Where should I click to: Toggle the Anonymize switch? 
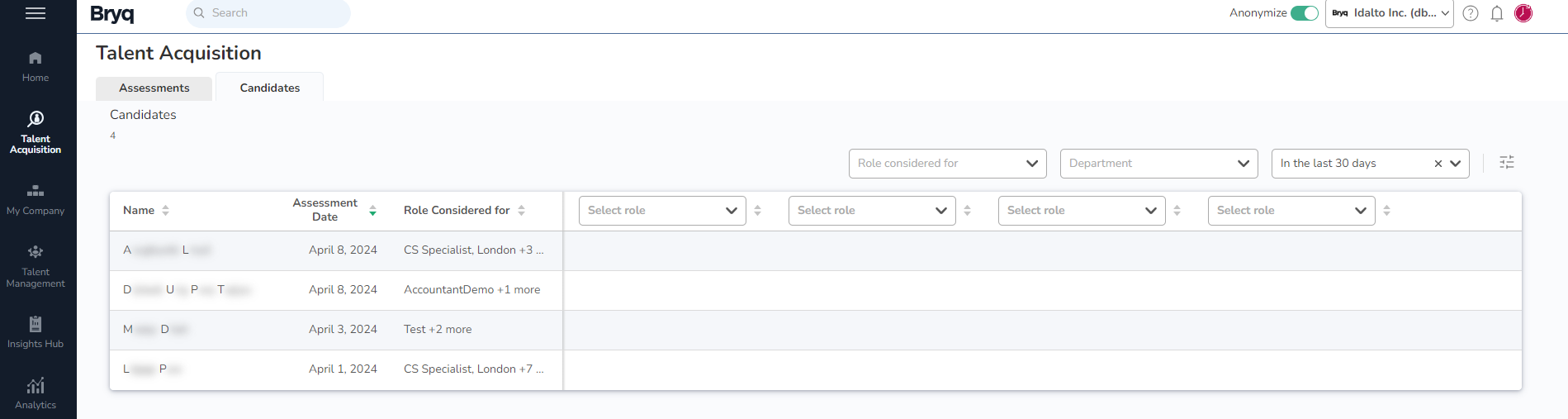(x=1305, y=13)
